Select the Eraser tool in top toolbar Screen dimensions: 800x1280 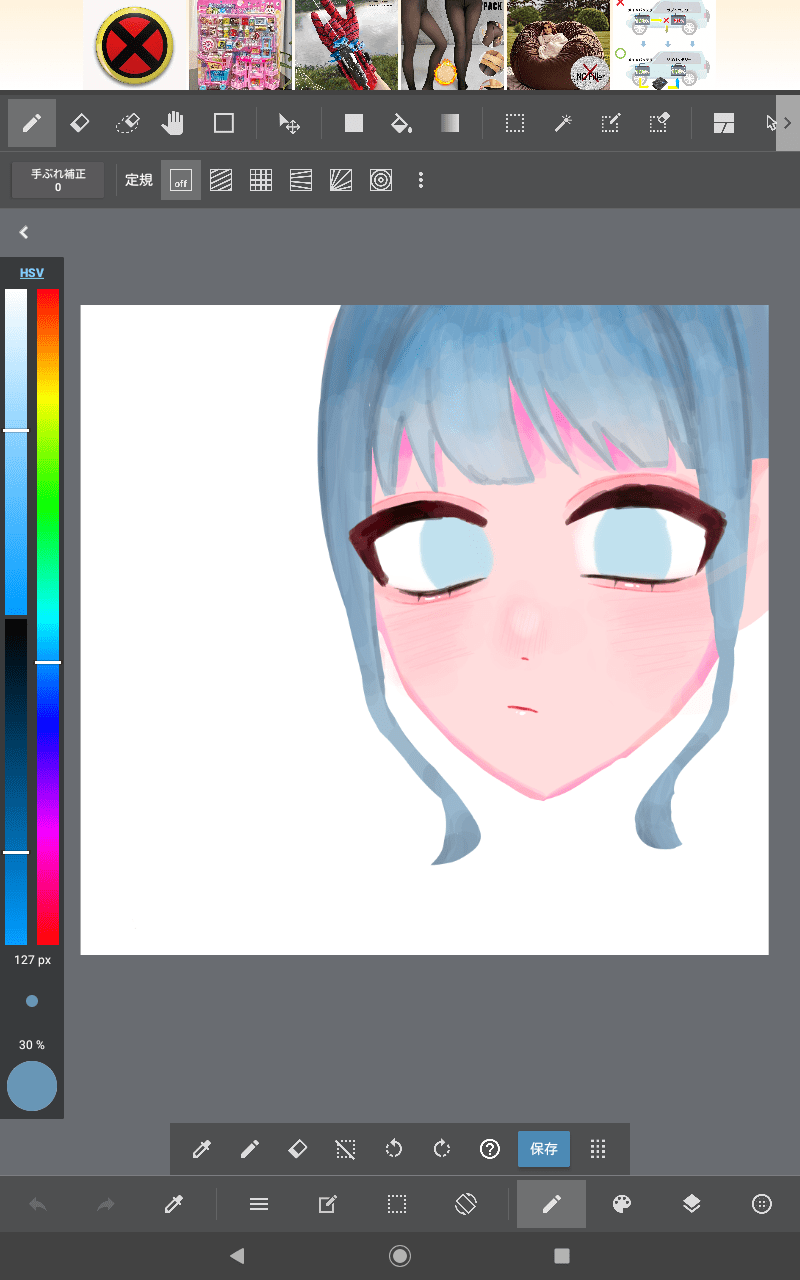(x=79, y=123)
